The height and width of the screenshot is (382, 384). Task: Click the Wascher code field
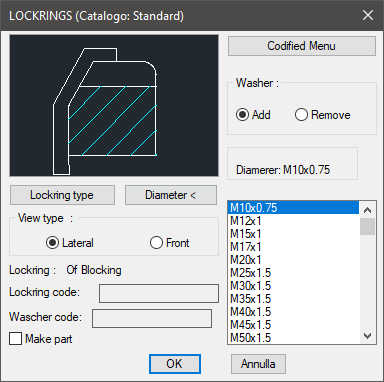pos(152,318)
